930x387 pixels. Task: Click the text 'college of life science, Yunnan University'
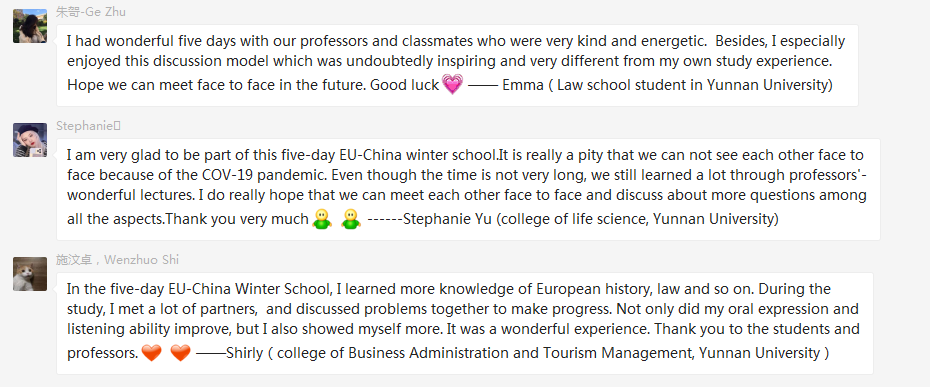637,219
